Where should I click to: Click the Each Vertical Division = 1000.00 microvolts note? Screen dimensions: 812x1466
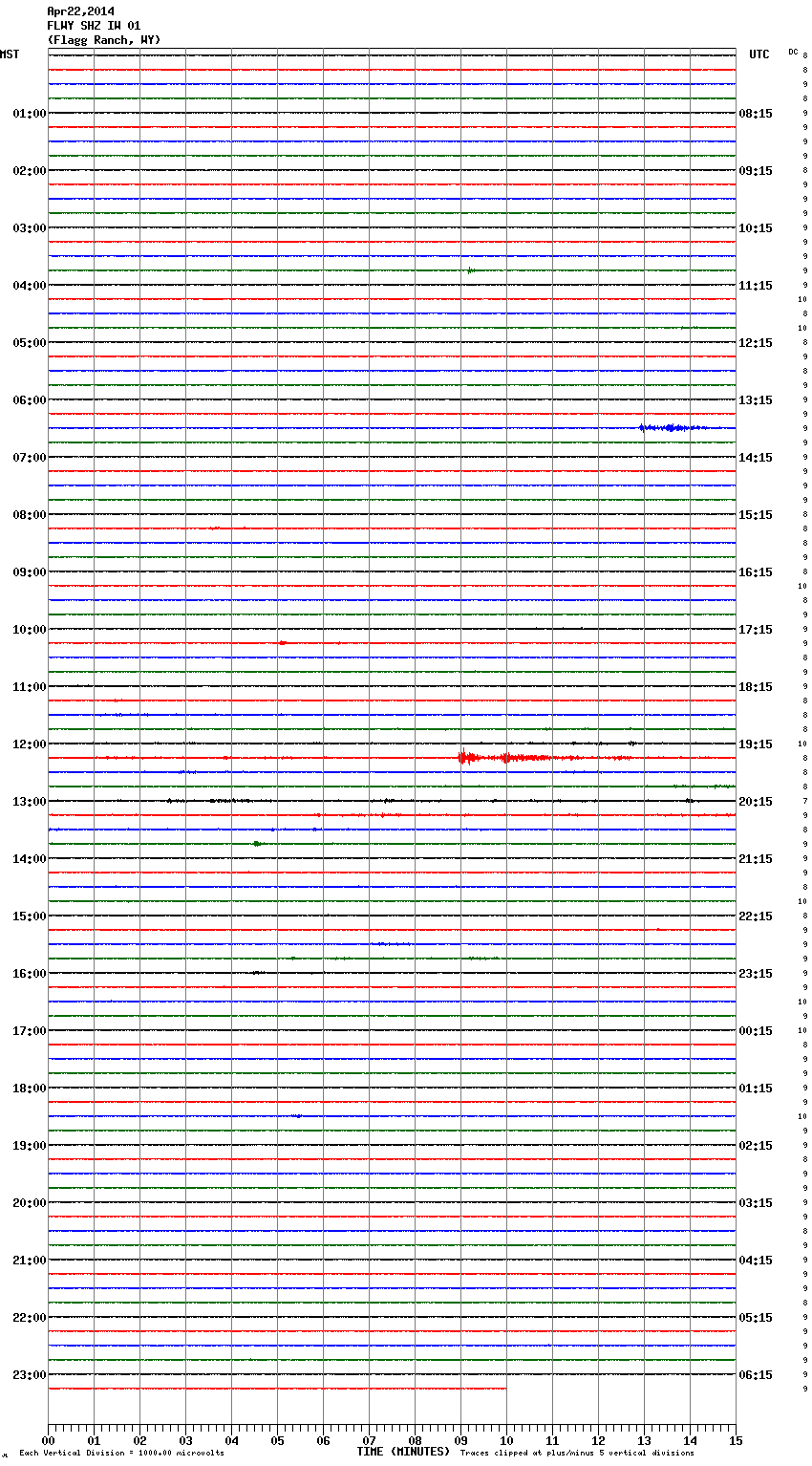tap(121, 1454)
